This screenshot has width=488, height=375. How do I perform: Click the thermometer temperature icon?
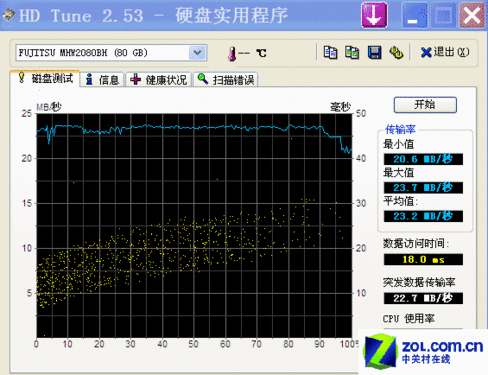click(x=232, y=53)
